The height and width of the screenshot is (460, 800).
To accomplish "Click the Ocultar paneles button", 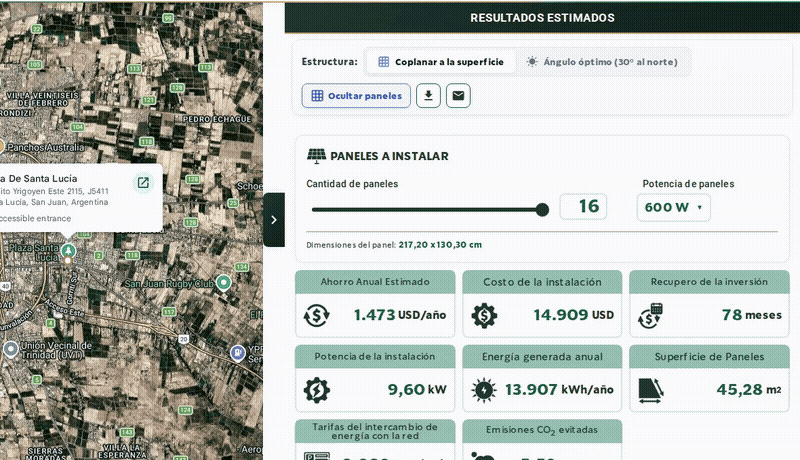I will (x=356, y=96).
